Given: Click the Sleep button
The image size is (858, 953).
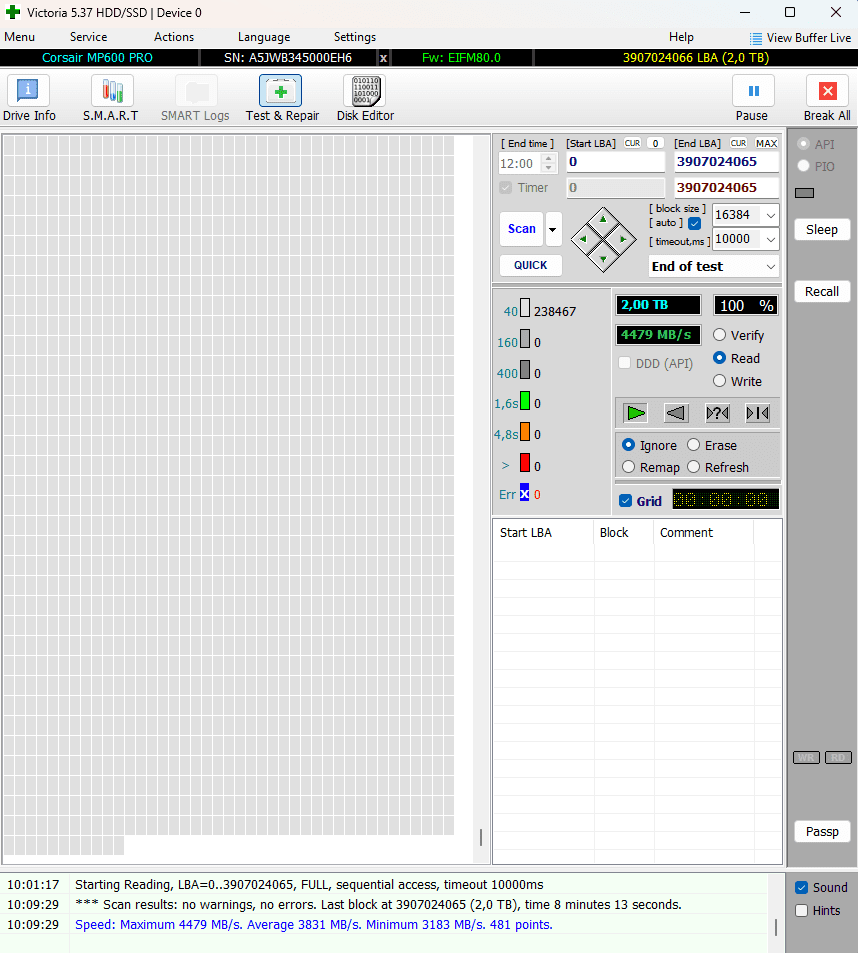Looking at the screenshot, I should tap(822, 230).
